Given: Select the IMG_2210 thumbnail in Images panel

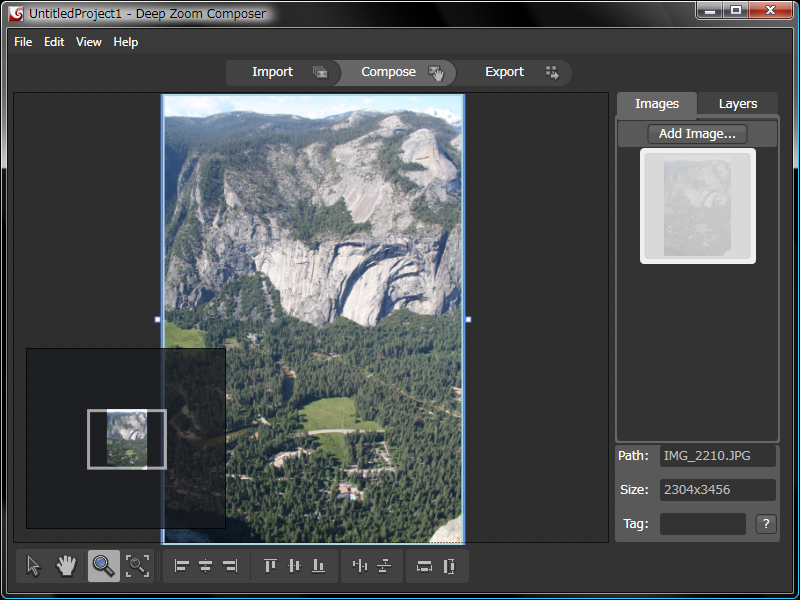Looking at the screenshot, I should click(x=698, y=206).
